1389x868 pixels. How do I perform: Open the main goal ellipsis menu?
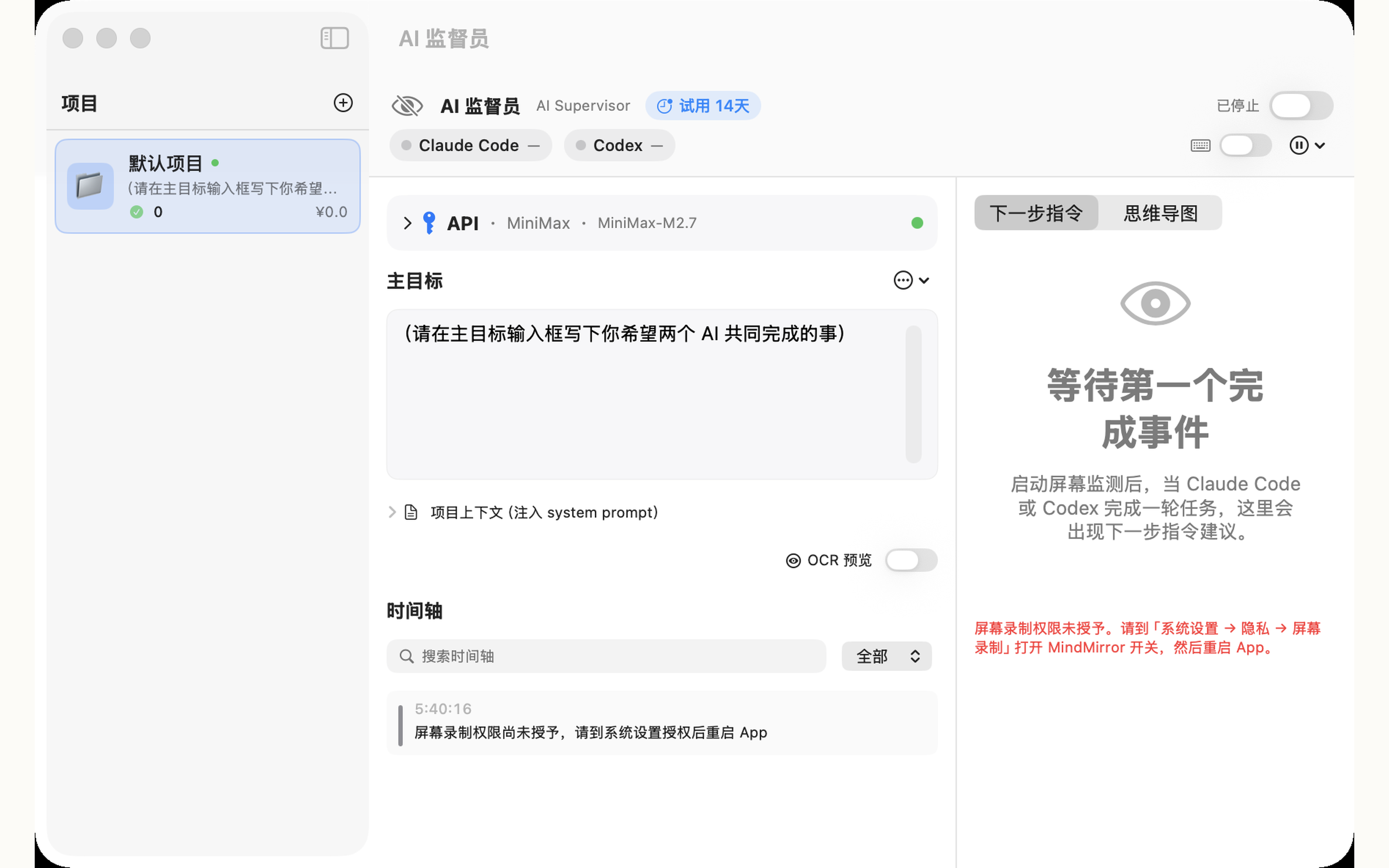[x=911, y=280]
